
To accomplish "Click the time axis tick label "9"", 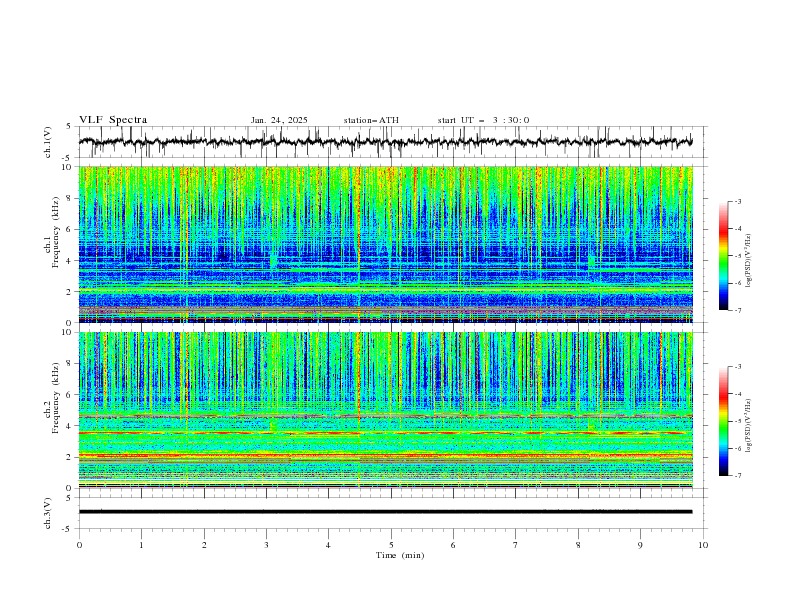I will (x=640, y=545).
